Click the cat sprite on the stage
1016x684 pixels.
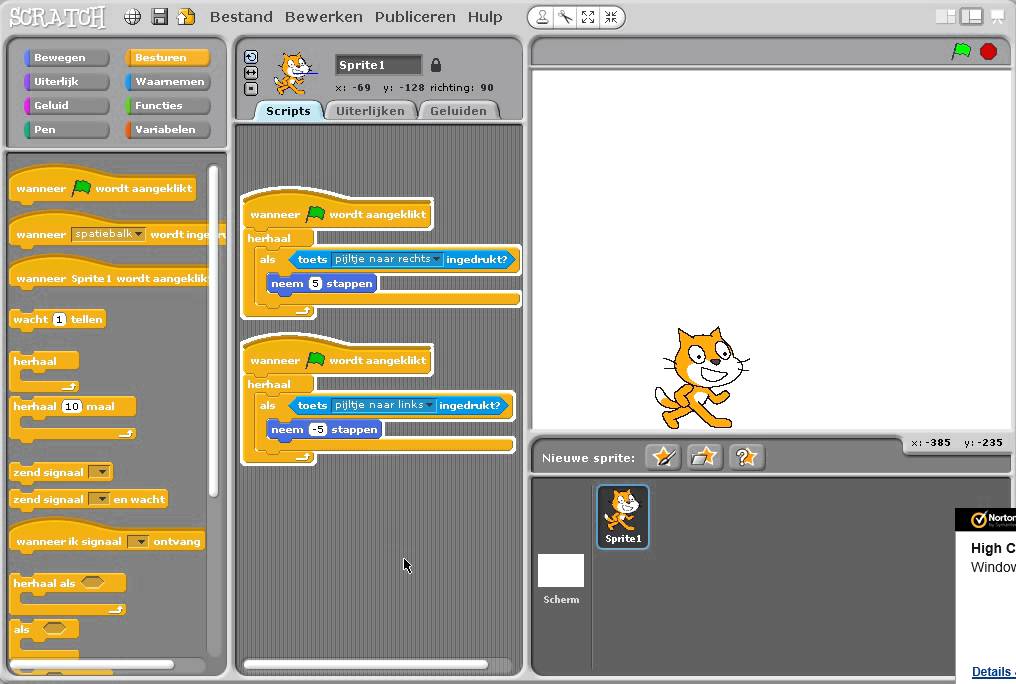tap(702, 379)
